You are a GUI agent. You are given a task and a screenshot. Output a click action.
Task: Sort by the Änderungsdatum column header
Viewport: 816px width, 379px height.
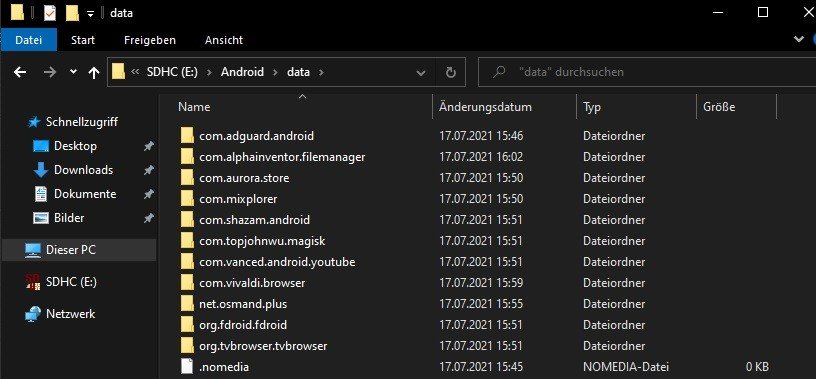coord(485,107)
